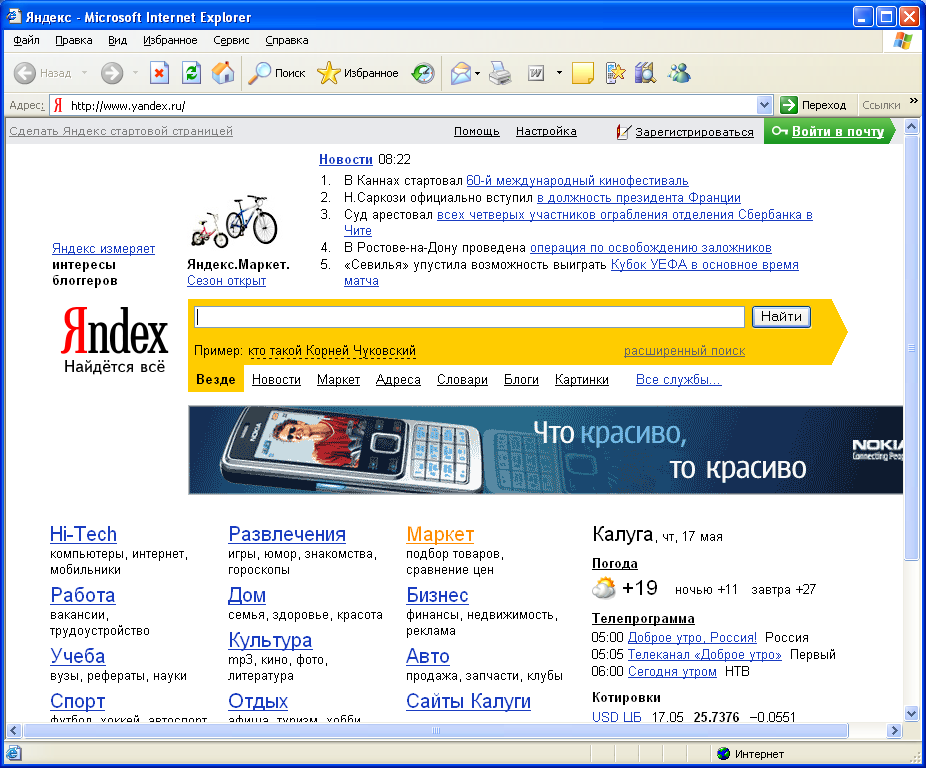Expand the address bar dropdown
Viewport: 926px width, 768px height.
click(764, 105)
